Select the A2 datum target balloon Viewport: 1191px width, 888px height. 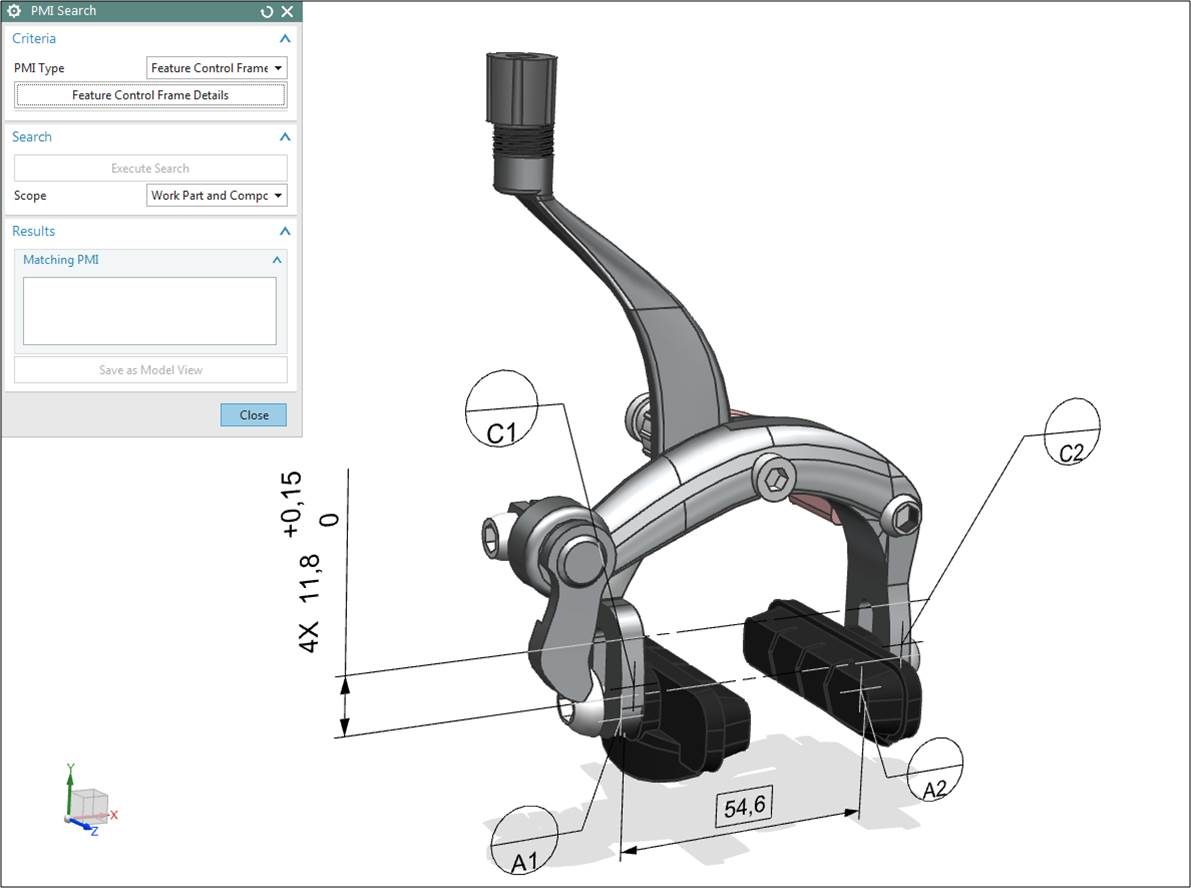(x=935, y=770)
